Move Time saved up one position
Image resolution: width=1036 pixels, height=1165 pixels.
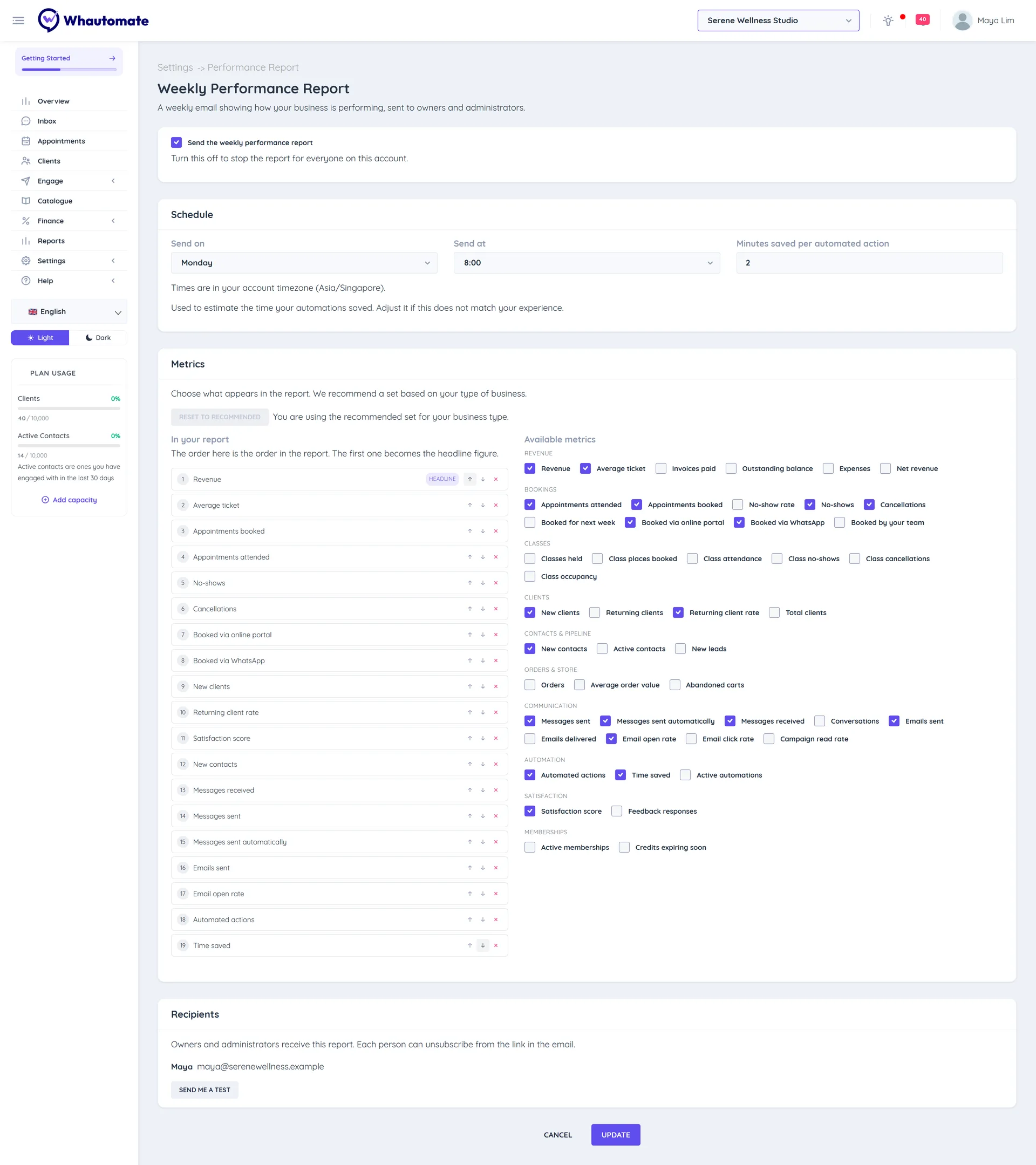(x=469, y=945)
